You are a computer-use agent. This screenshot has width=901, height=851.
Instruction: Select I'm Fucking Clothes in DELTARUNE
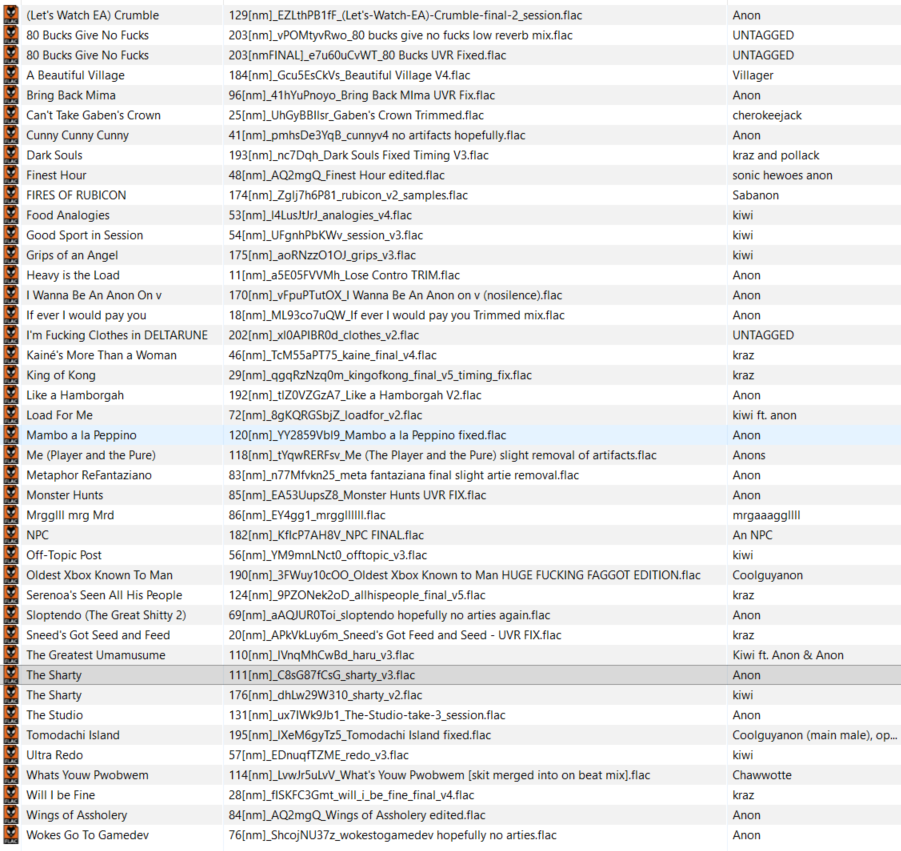point(117,335)
